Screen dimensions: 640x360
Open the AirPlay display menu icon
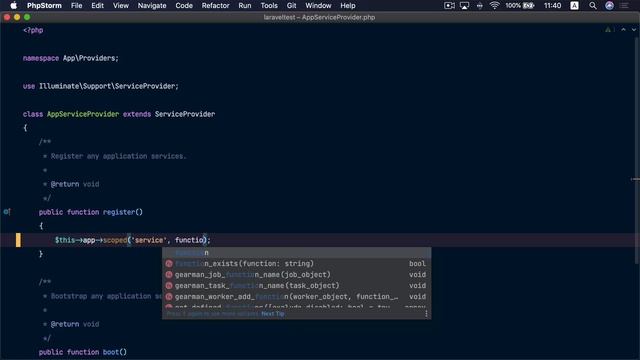[464, 6]
